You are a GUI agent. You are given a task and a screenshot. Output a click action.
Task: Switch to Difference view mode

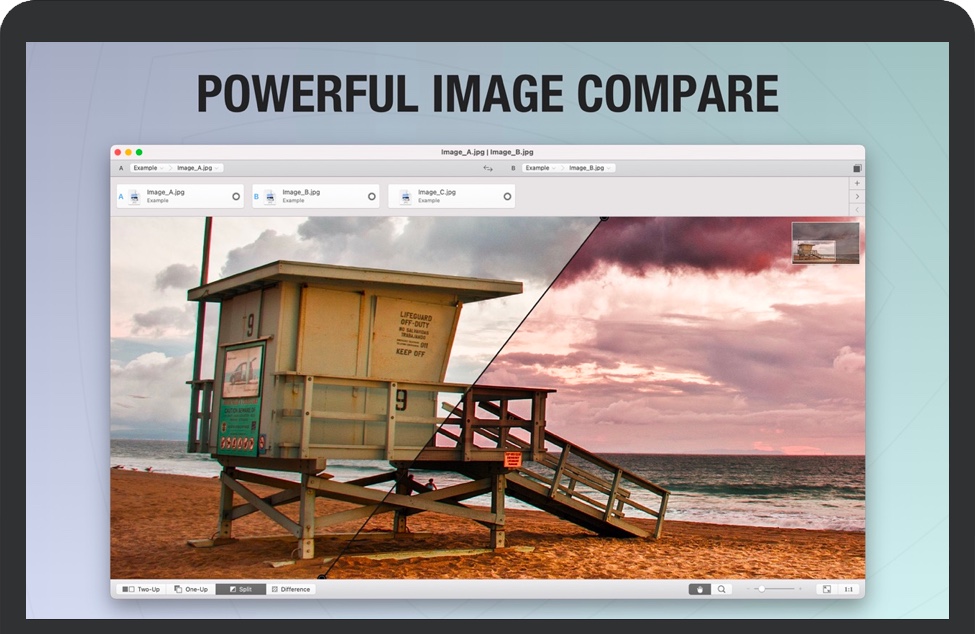coord(290,589)
